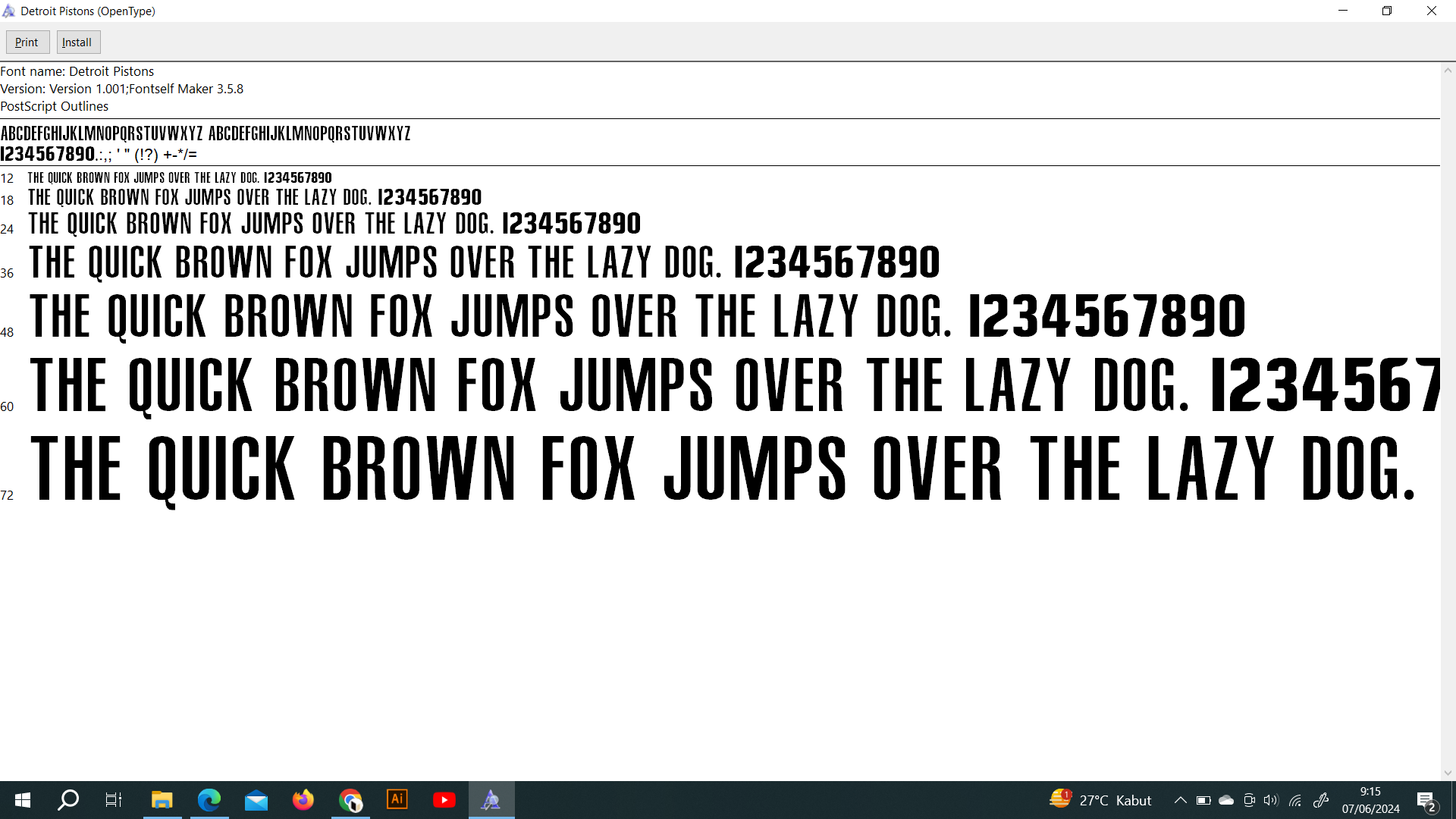Open Task View icon
This screenshot has height=819, width=1456.
click(x=114, y=800)
